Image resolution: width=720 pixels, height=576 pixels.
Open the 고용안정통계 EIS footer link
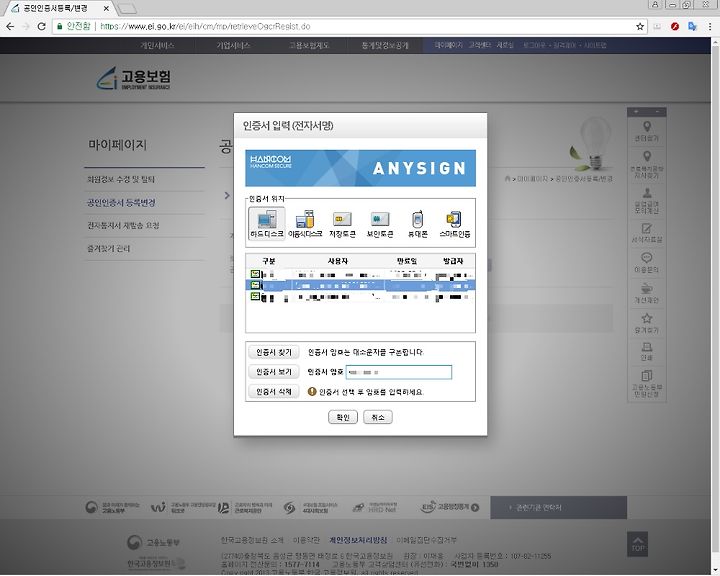[450, 507]
